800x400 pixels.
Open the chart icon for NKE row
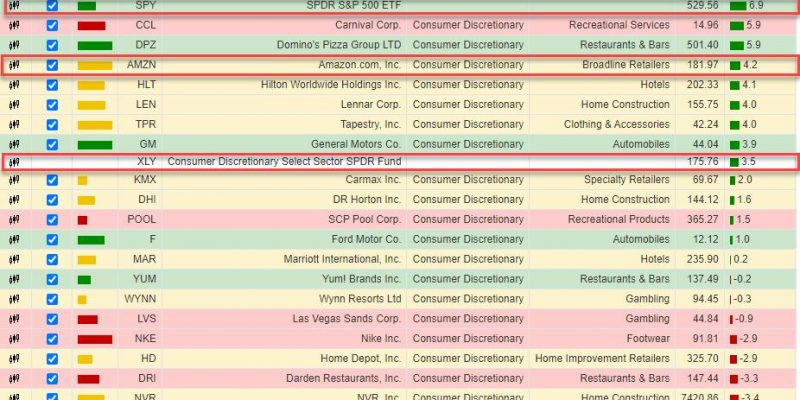pos(14,339)
